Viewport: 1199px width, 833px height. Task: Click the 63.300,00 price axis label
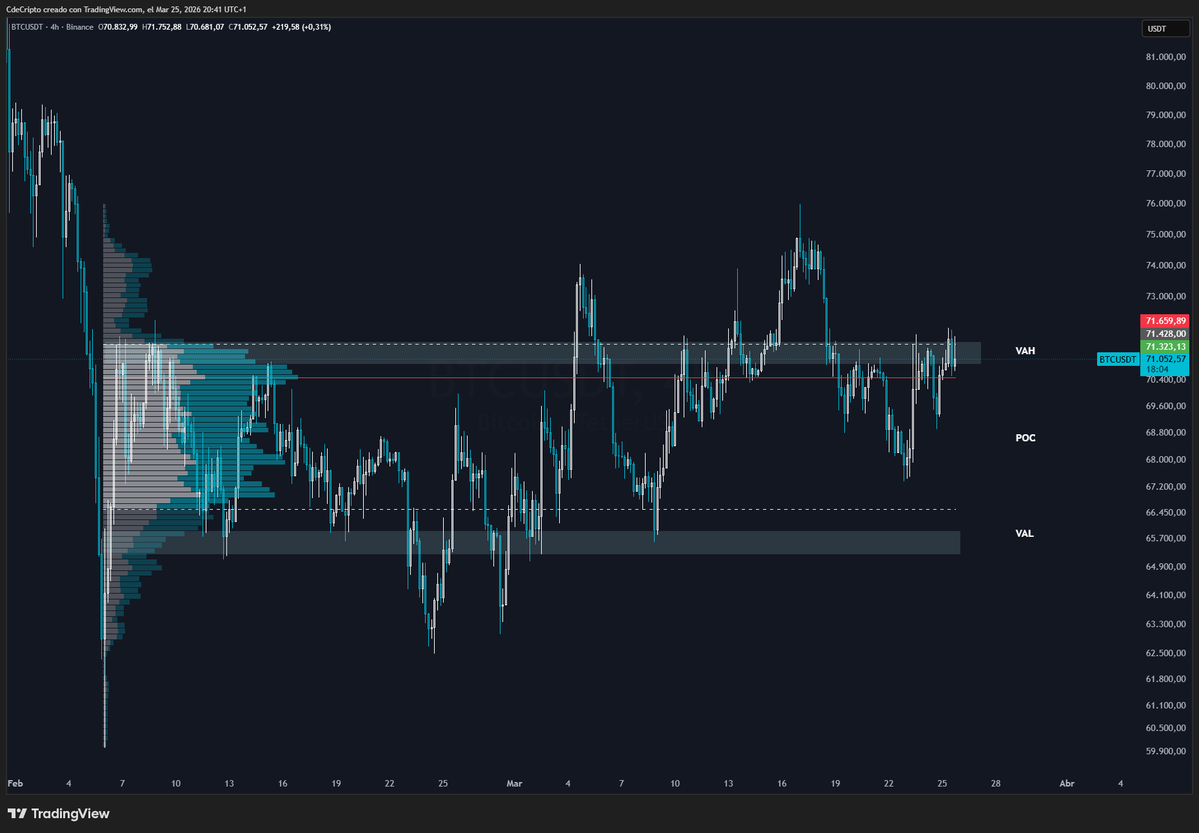click(1165, 623)
